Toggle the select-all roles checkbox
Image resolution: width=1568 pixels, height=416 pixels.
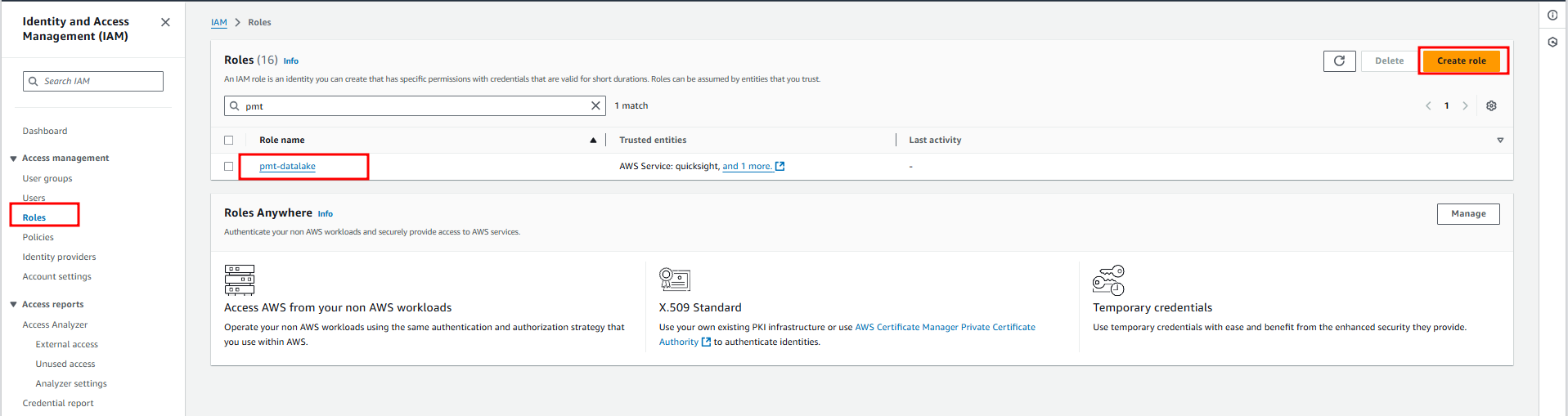229,141
